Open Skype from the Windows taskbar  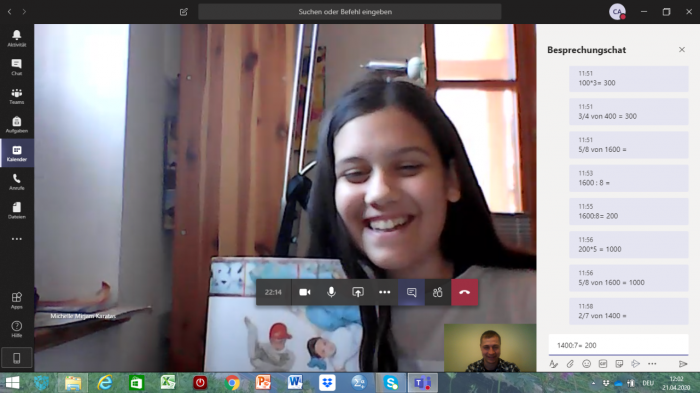pyautogui.click(x=391, y=383)
